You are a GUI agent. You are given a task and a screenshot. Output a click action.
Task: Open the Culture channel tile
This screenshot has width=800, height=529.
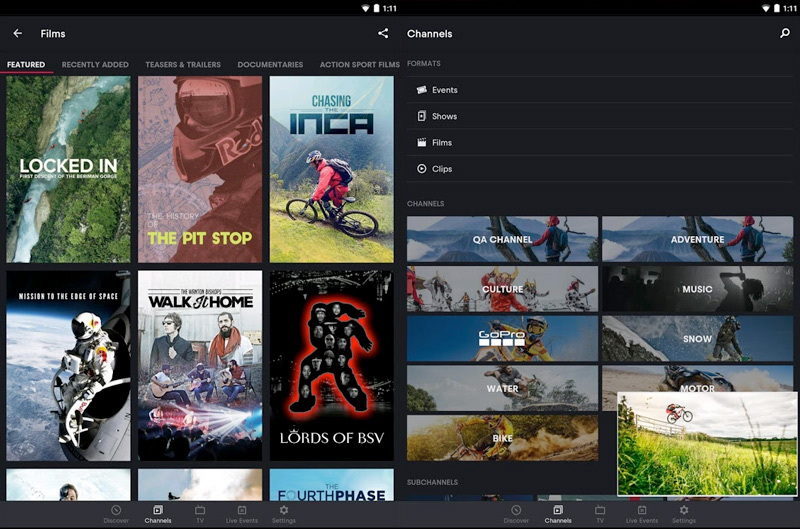click(x=503, y=289)
